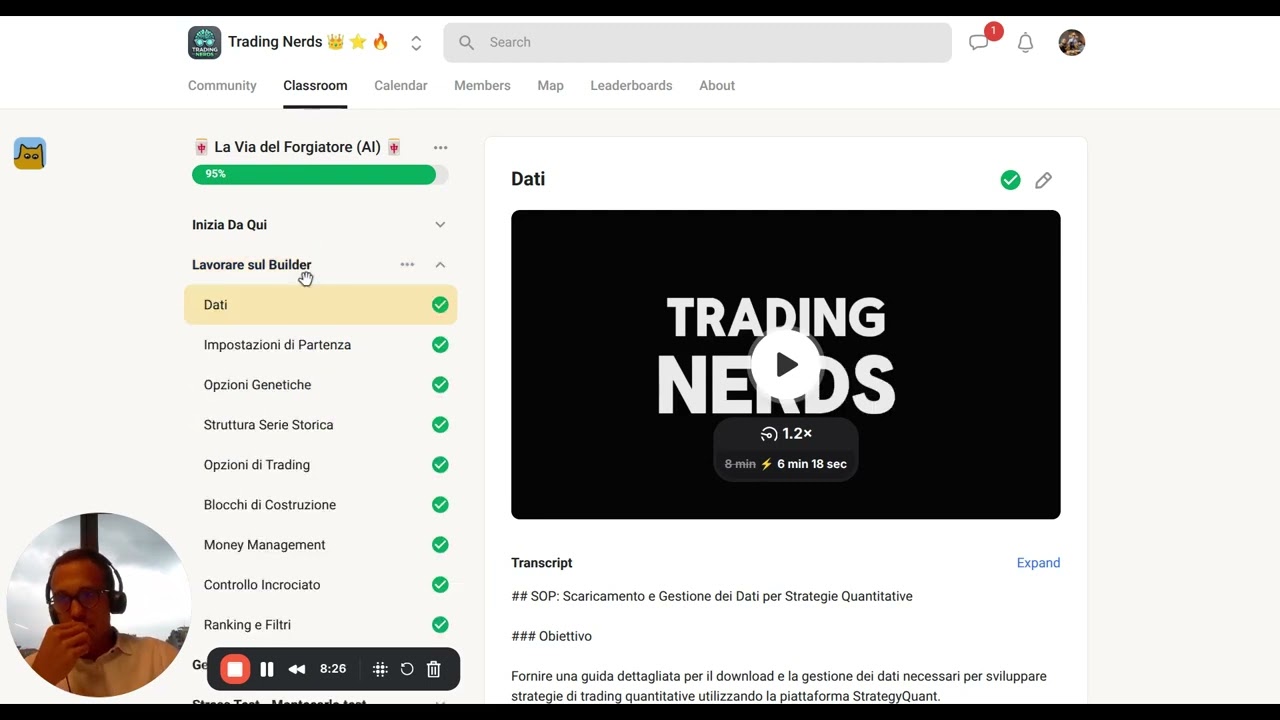Open Lavorare sul Builder section options dots

point(407,265)
